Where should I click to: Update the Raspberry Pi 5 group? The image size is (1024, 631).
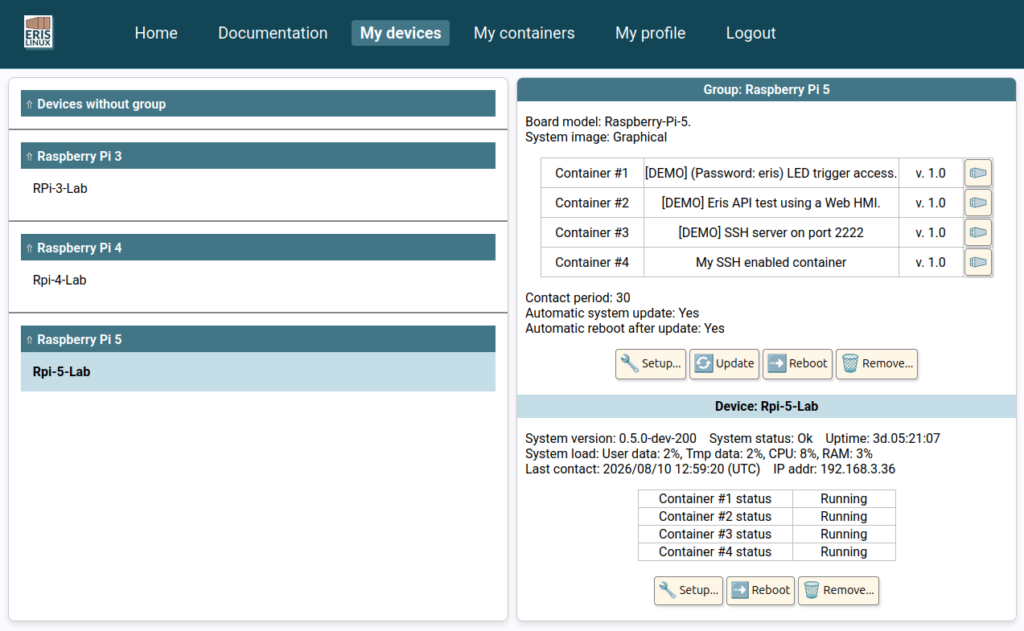coord(724,364)
